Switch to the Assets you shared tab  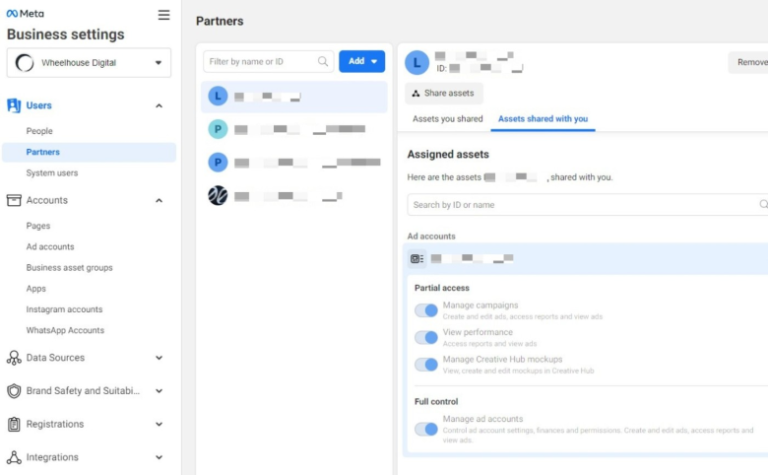pos(447,119)
